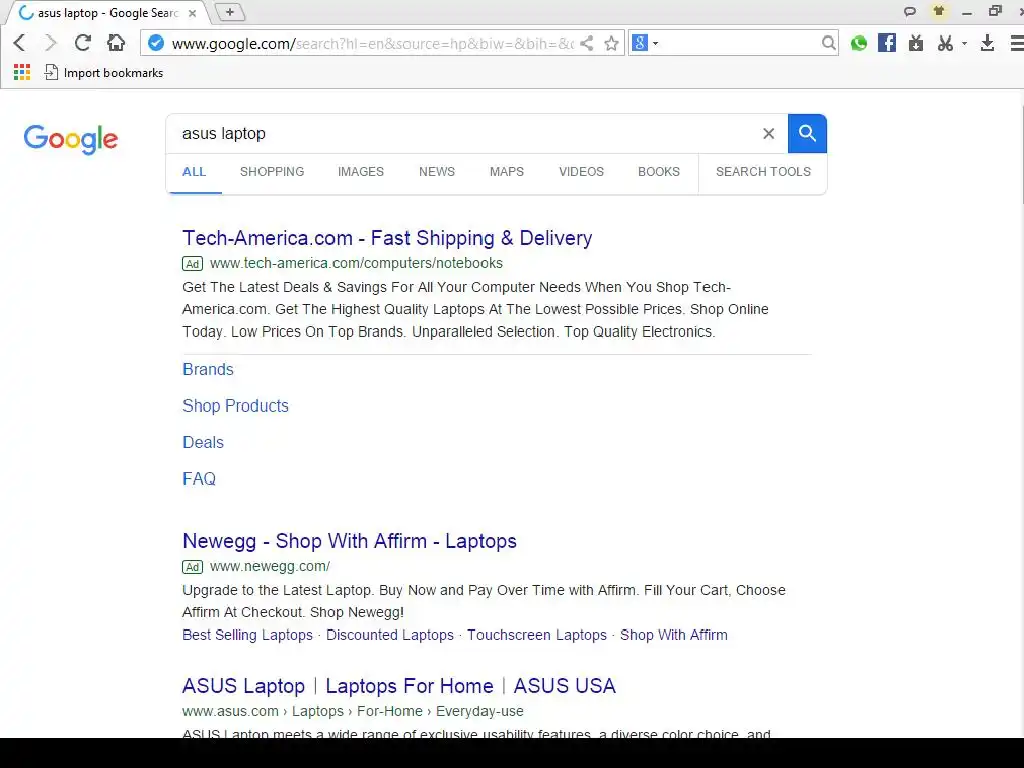Click the speech bubble icon in title bar

pyautogui.click(x=909, y=12)
